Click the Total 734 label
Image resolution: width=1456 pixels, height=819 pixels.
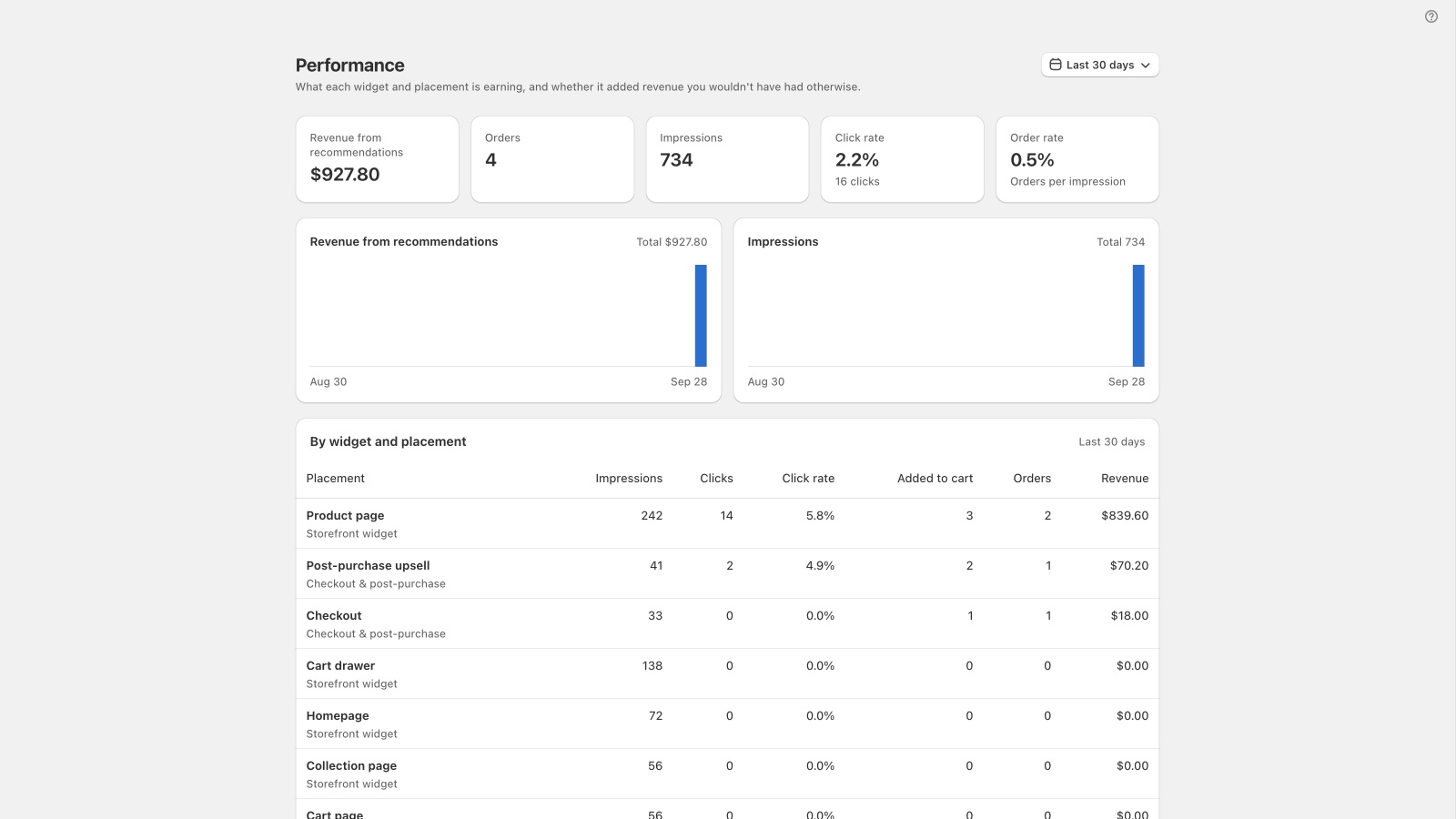click(x=1120, y=242)
